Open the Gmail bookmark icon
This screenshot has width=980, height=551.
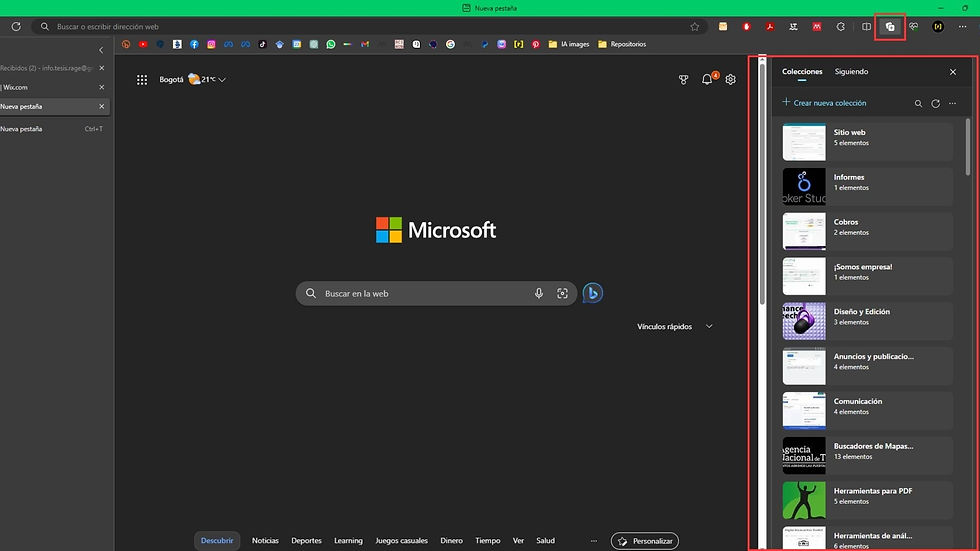[x=365, y=44]
